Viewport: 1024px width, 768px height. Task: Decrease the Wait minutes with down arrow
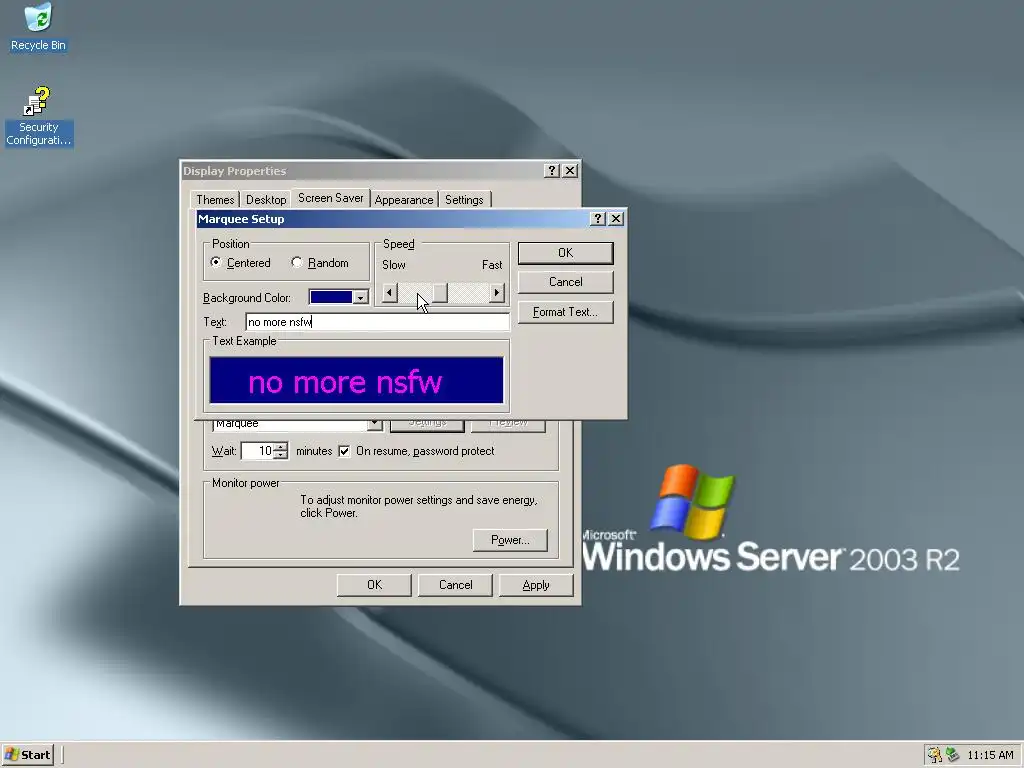[281, 455]
